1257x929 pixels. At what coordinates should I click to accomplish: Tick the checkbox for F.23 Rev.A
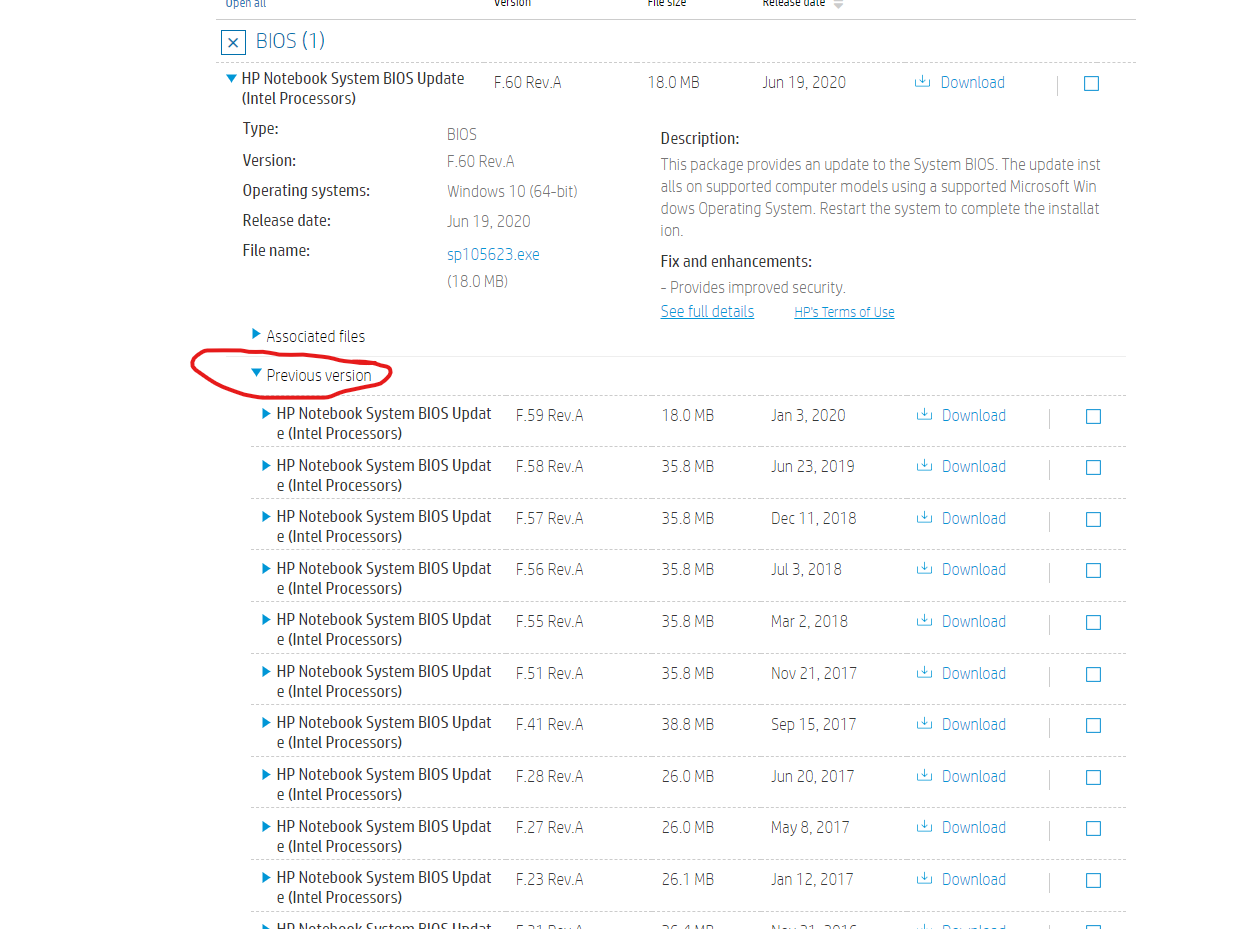pyautogui.click(x=1093, y=881)
